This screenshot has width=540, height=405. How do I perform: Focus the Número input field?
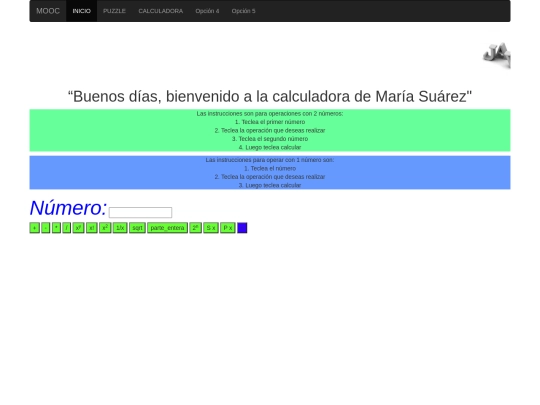[x=141, y=212]
